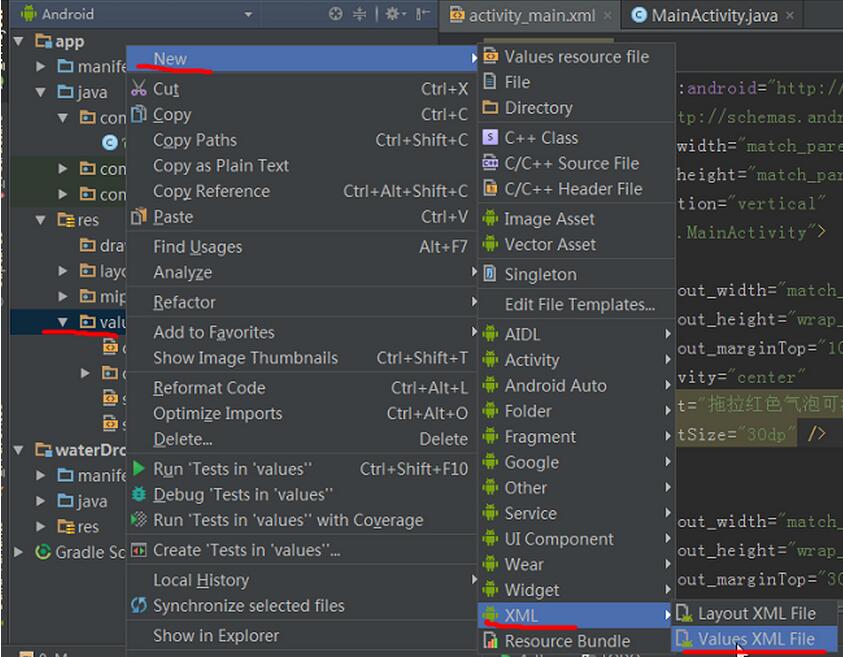The height and width of the screenshot is (657, 843).
Task: Open the Refactor submenu
Action: click(302, 302)
